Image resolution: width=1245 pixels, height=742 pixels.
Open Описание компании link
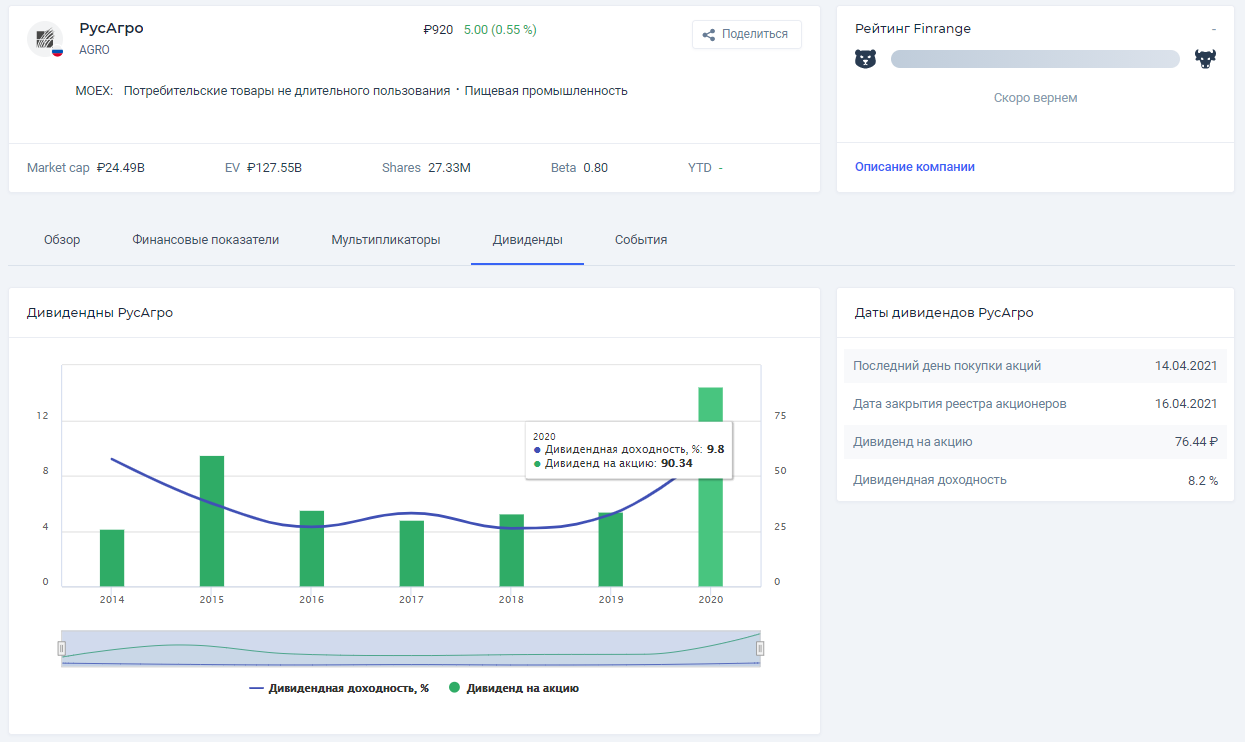pos(914,167)
